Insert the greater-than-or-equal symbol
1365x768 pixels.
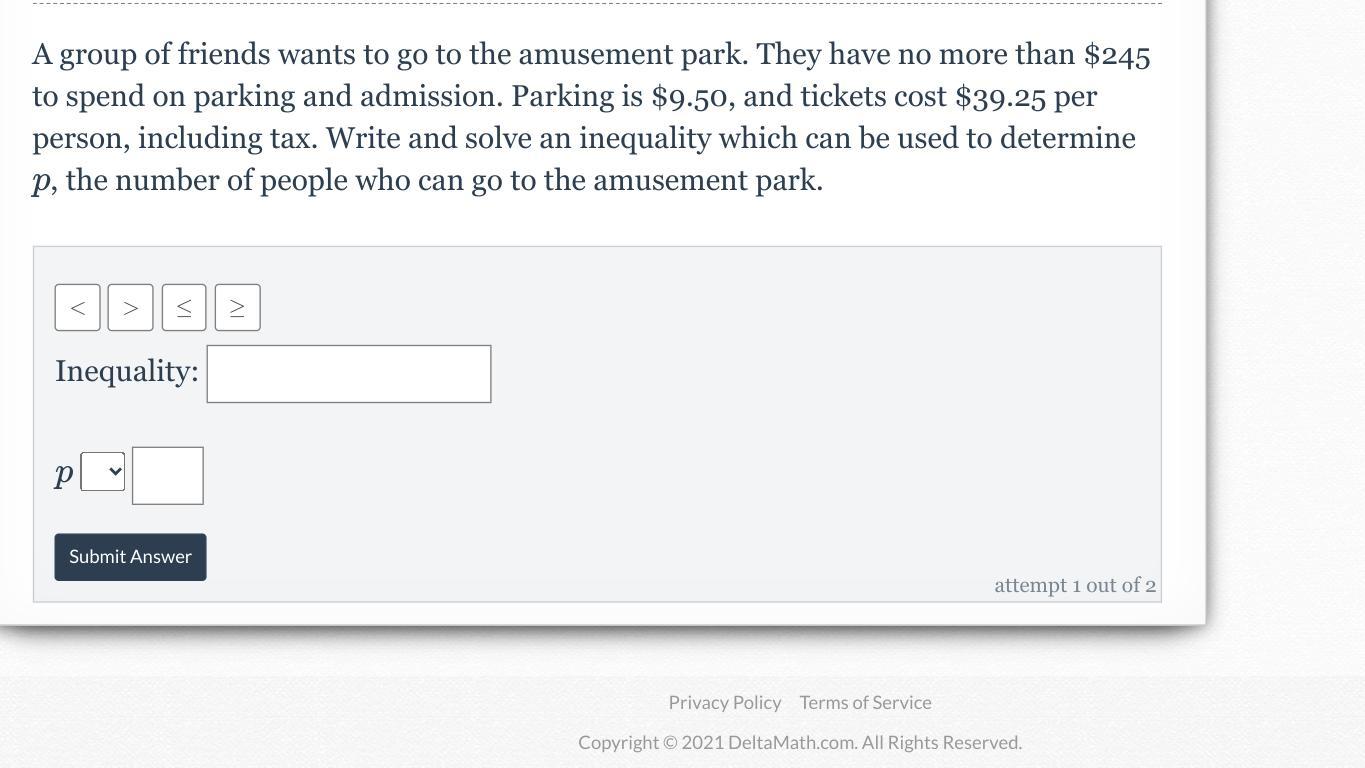coord(237,308)
